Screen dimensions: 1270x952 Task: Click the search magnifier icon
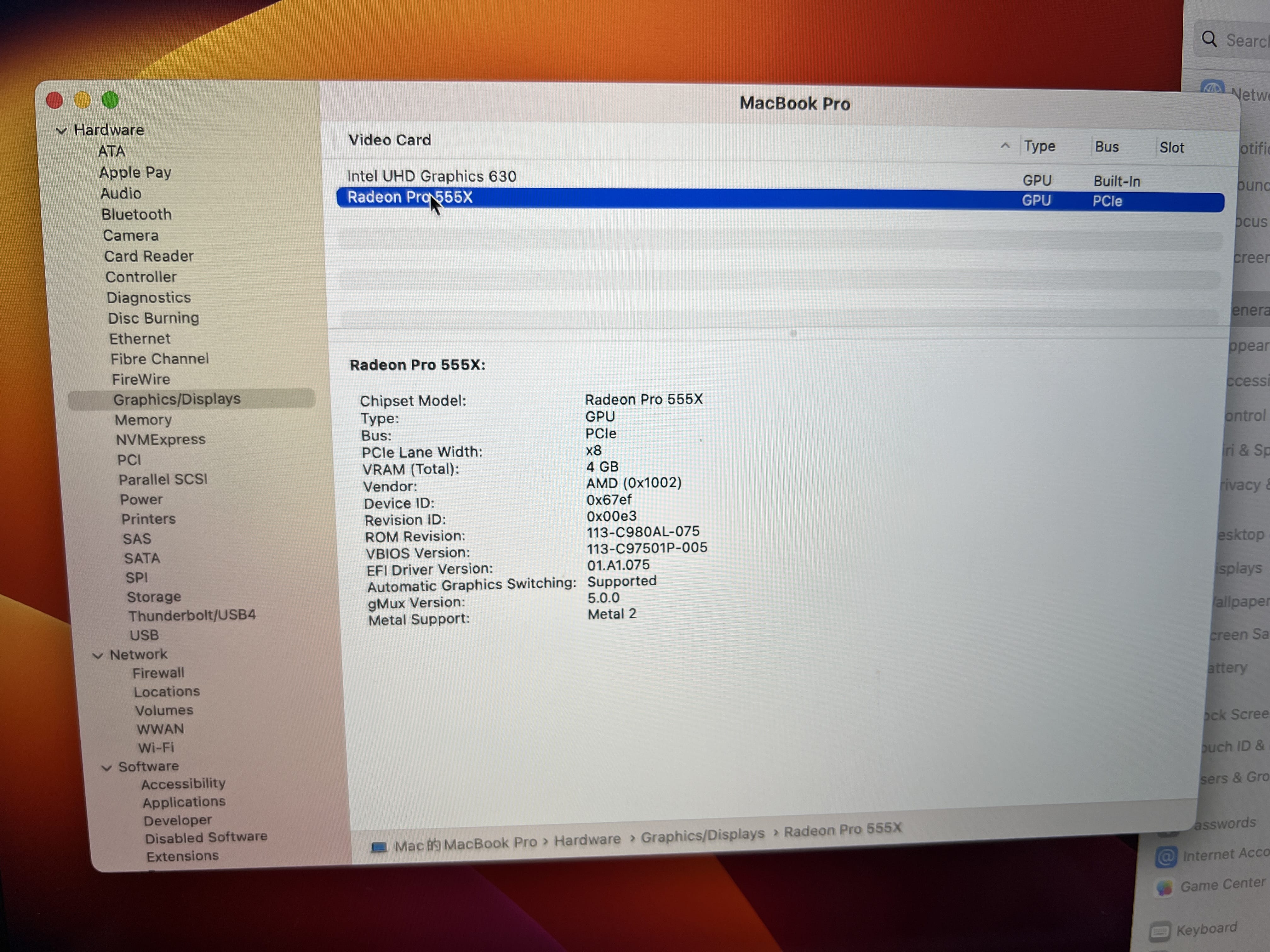tap(1209, 39)
